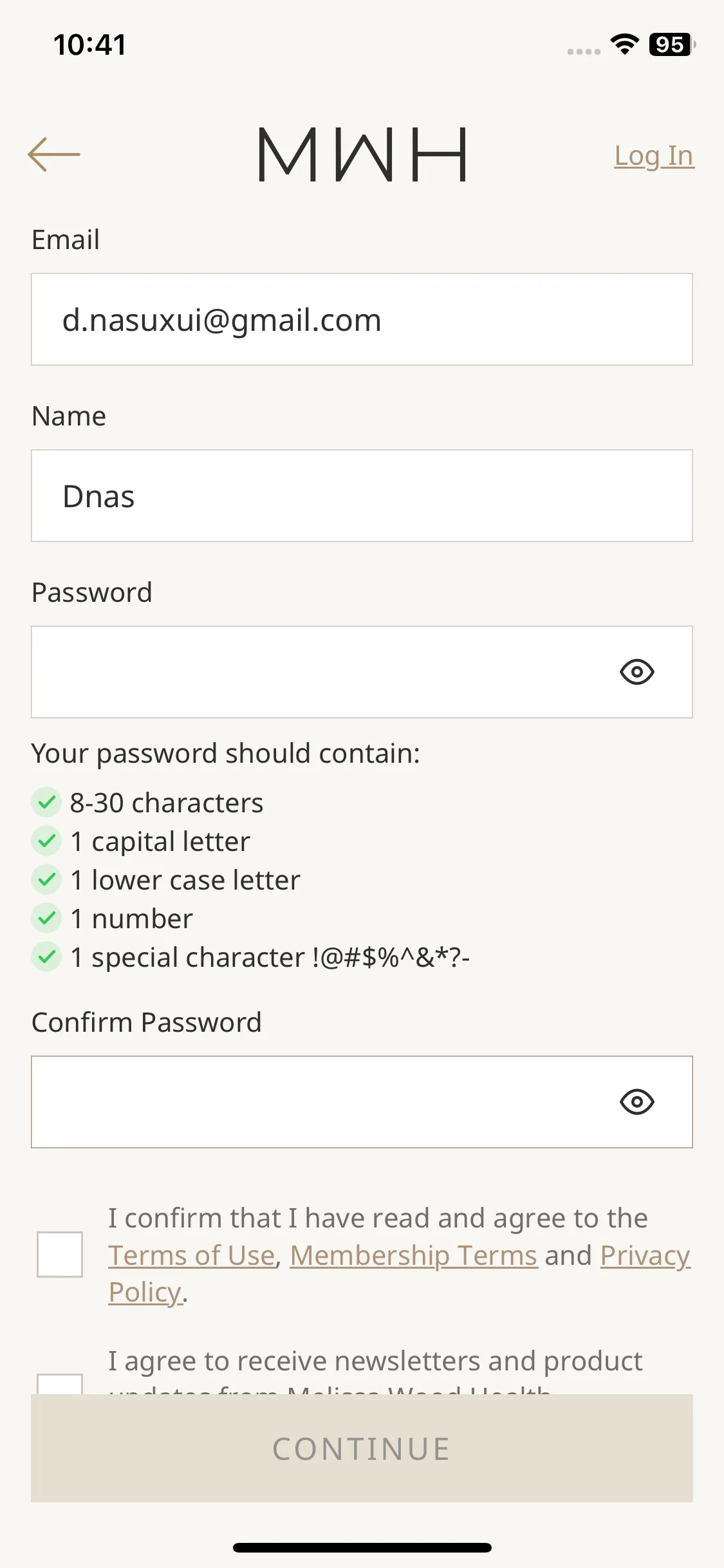Focus the Name input field
The height and width of the screenshot is (1568, 724).
(x=362, y=496)
